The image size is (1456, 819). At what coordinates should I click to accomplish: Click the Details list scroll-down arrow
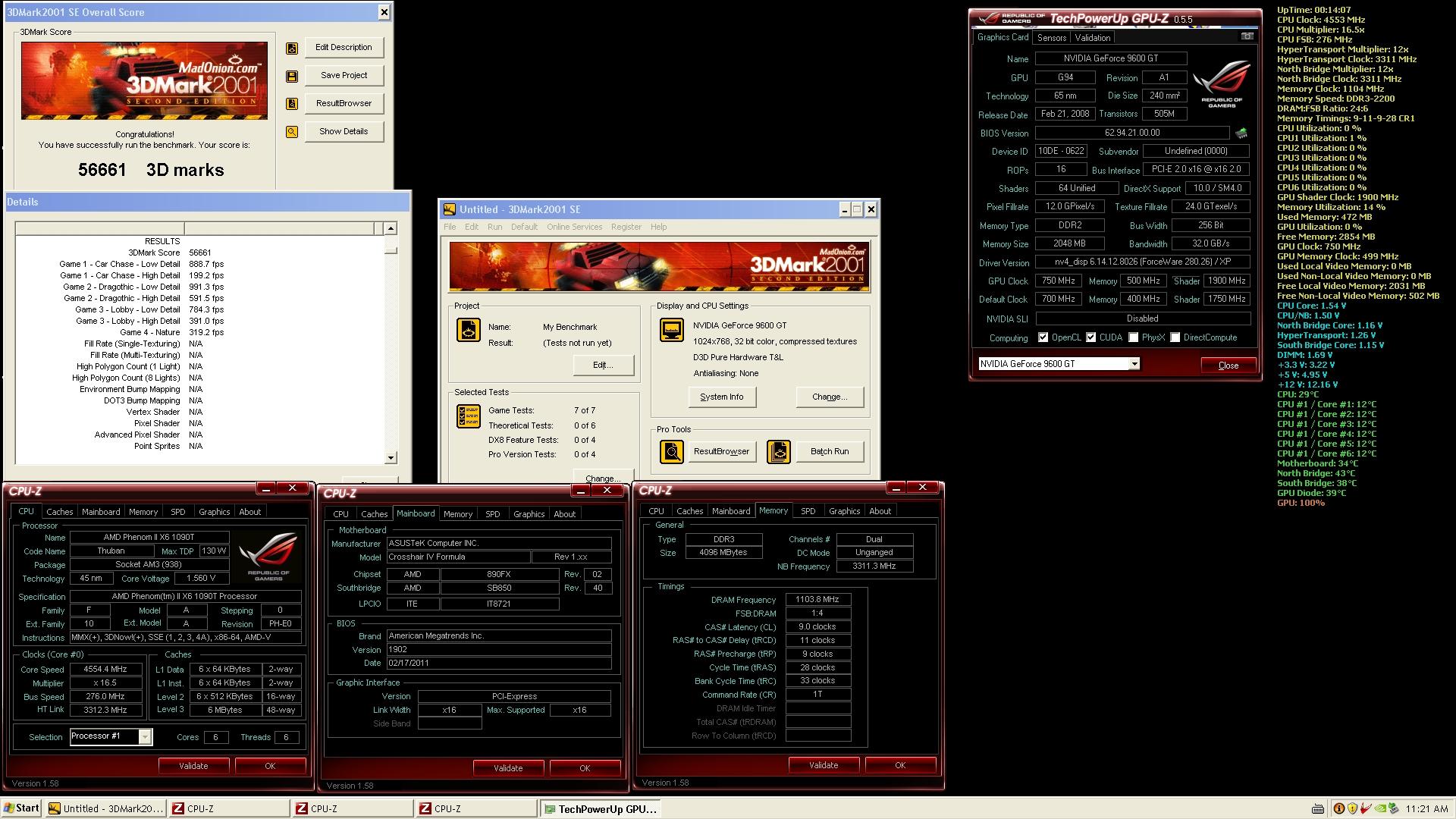pos(391,457)
